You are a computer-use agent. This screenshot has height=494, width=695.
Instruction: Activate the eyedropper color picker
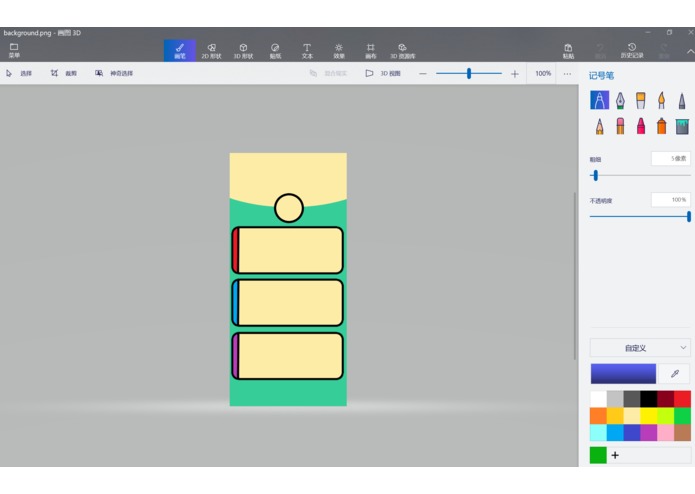675,373
